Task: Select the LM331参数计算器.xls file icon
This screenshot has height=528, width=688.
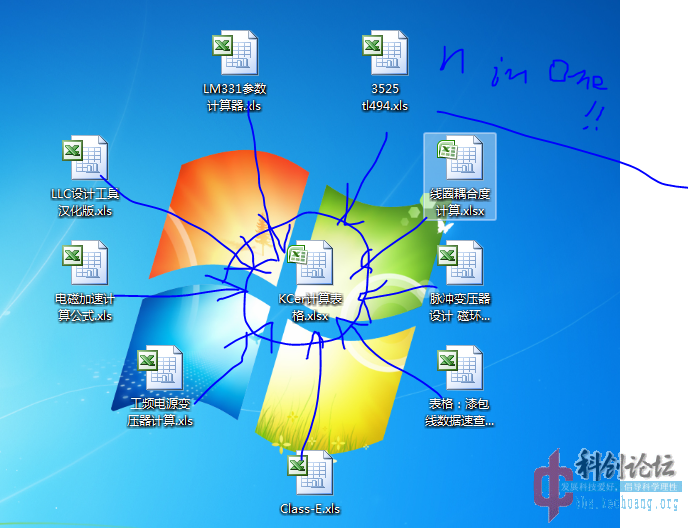Action: [x=235, y=53]
